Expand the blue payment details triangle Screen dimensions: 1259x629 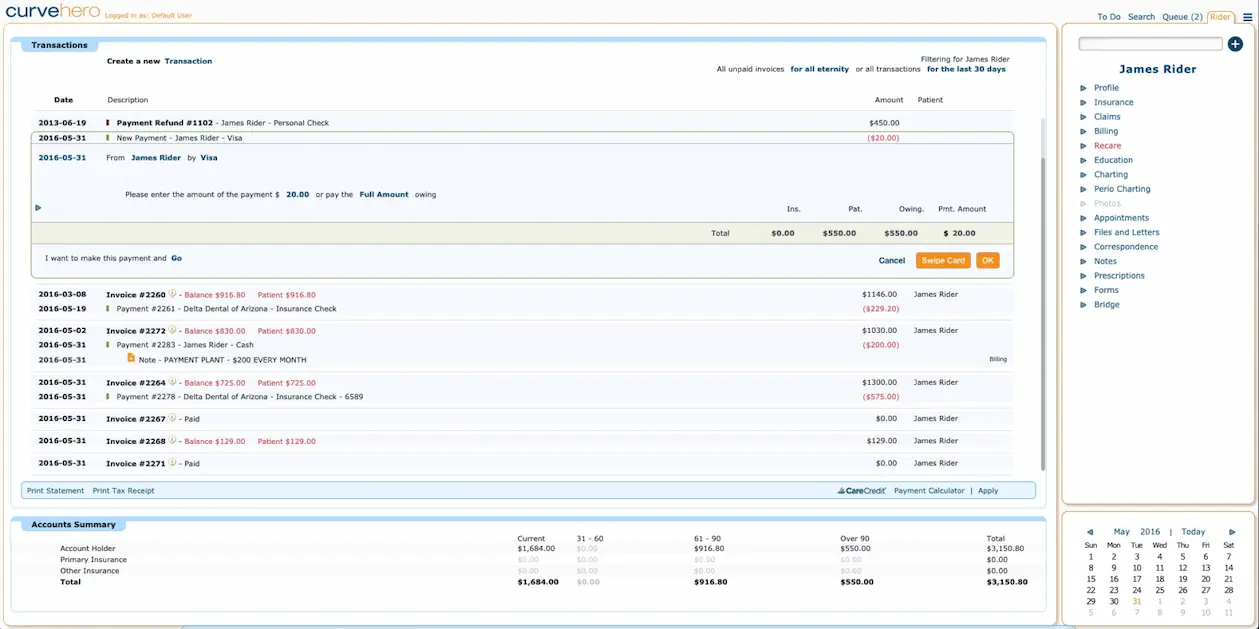[x=38, y=207]
